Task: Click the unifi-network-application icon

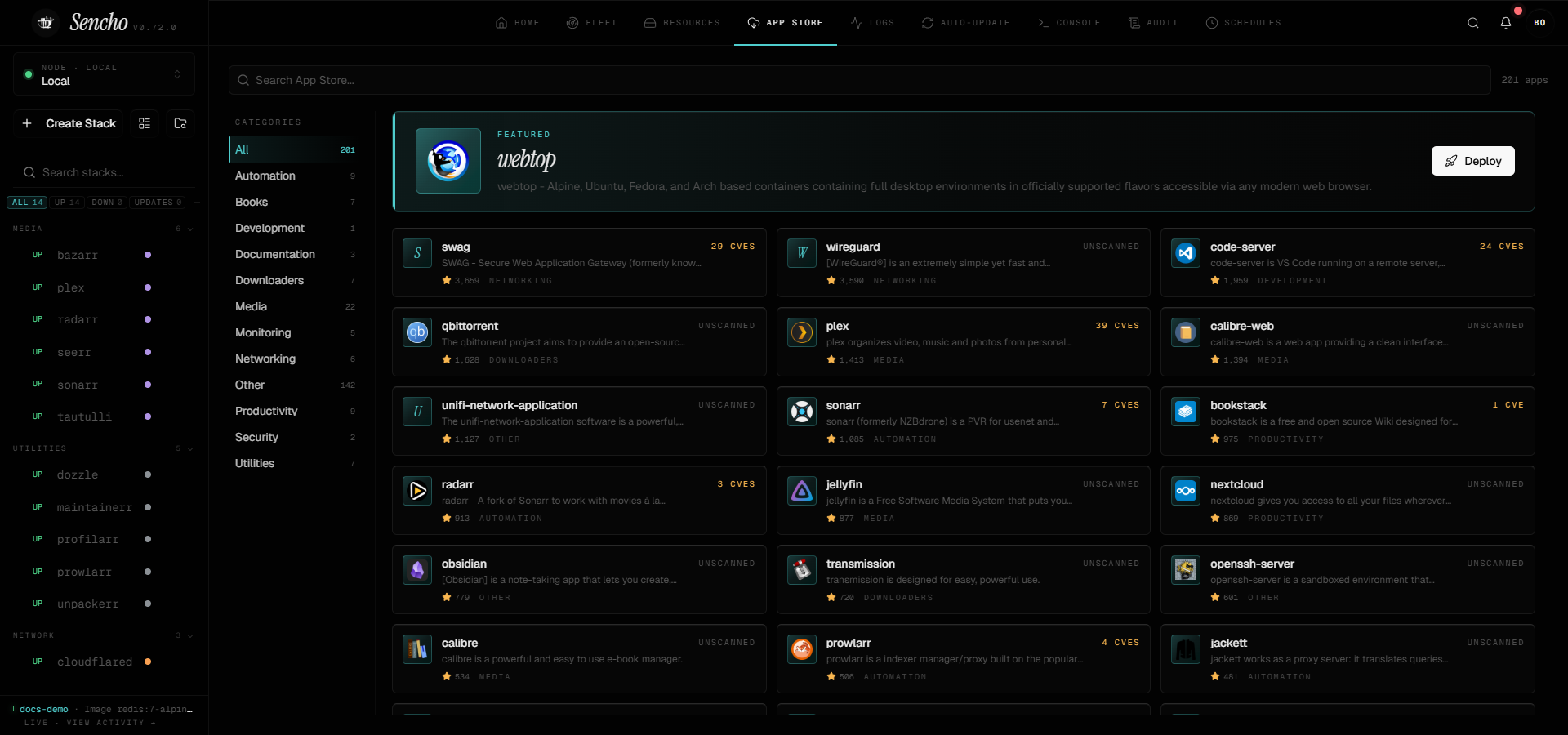Action: pyautogui.click(x=417, y=412)
